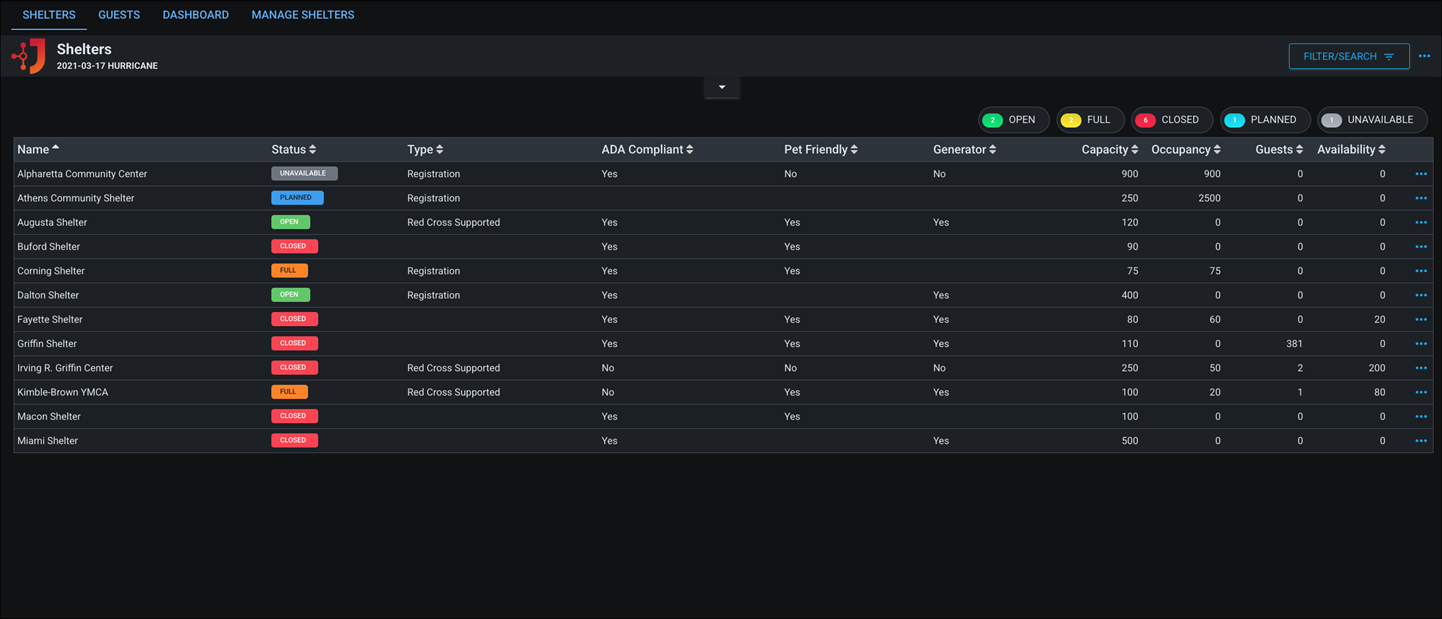Viewport: 1442px width, 619px height.
Task: Toggle the CLOSED status filter chip
Action: [1171, 119]
